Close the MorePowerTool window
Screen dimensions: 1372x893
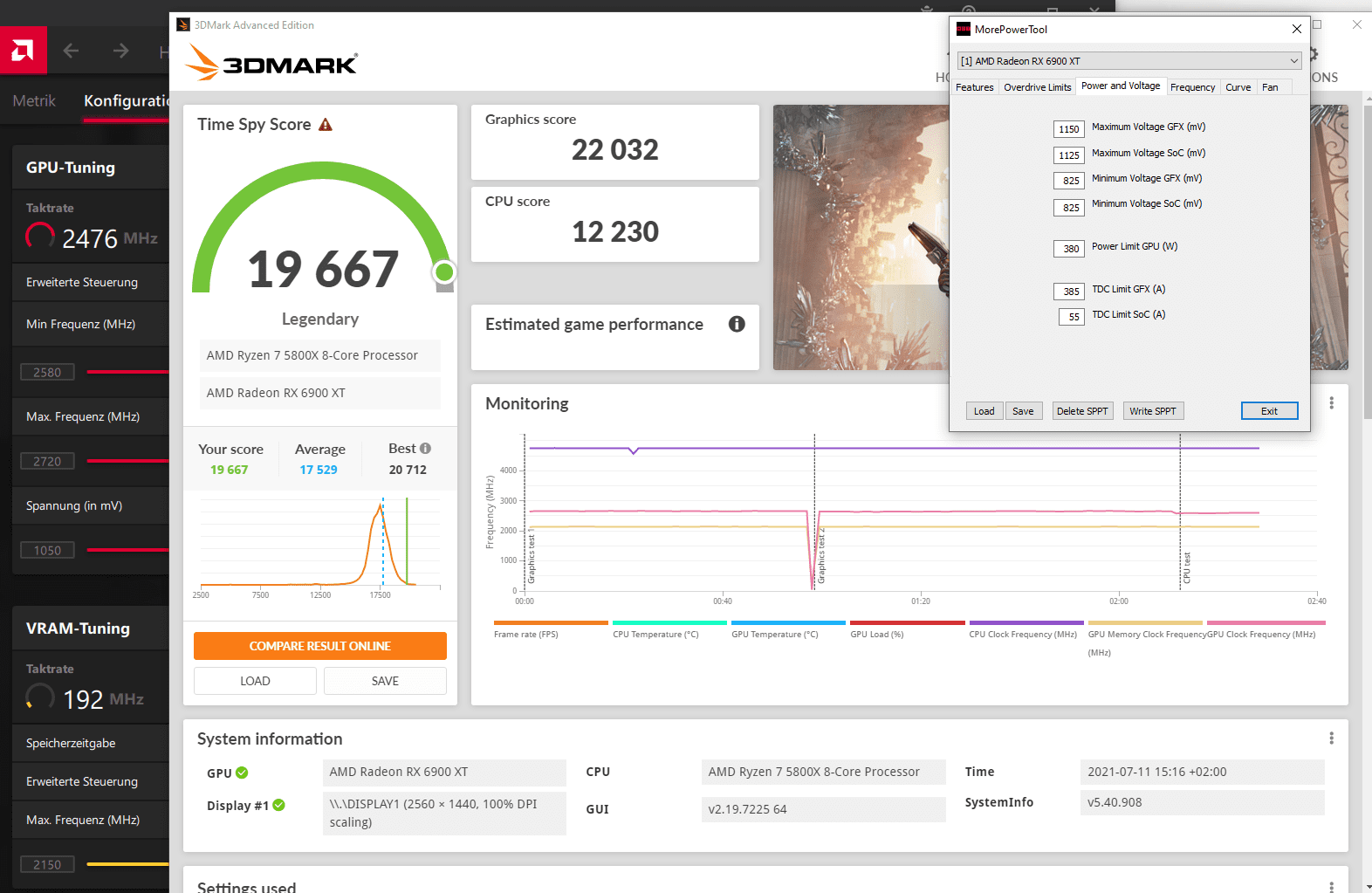click(x=1296, y=29)
